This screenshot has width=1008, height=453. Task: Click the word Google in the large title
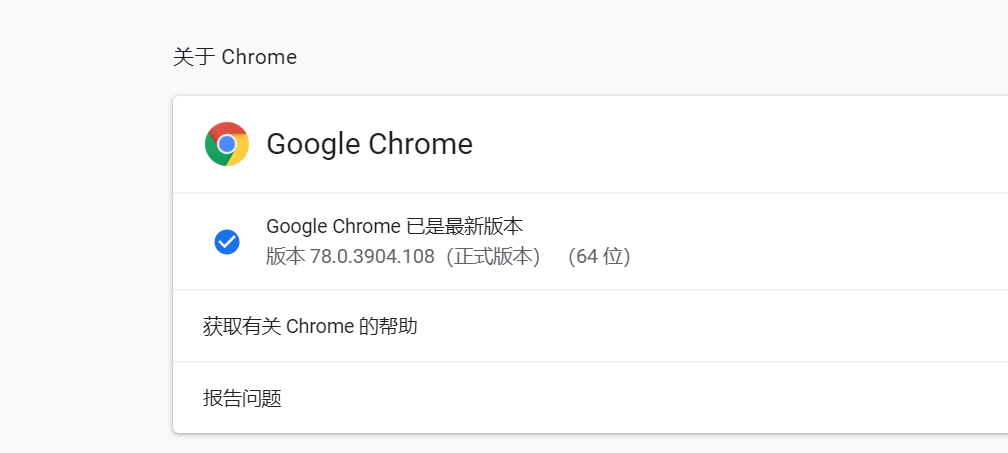click(x=314, y=145)
